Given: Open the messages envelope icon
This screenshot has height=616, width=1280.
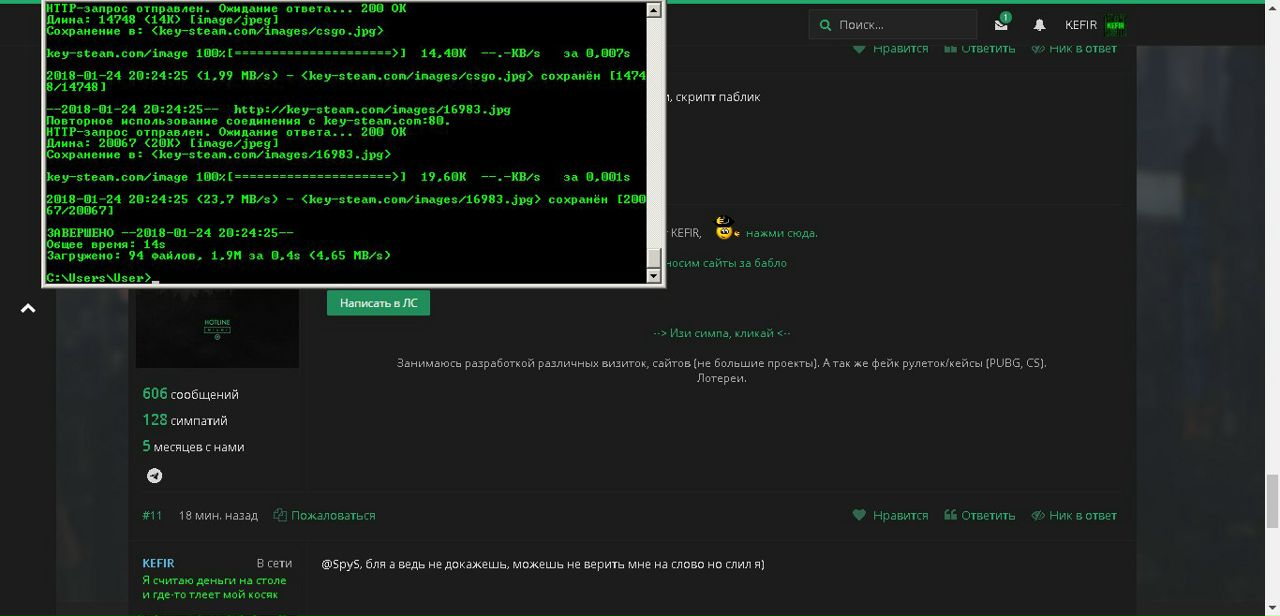Looking at the screenshot, I should click(x=1001, y=25).
